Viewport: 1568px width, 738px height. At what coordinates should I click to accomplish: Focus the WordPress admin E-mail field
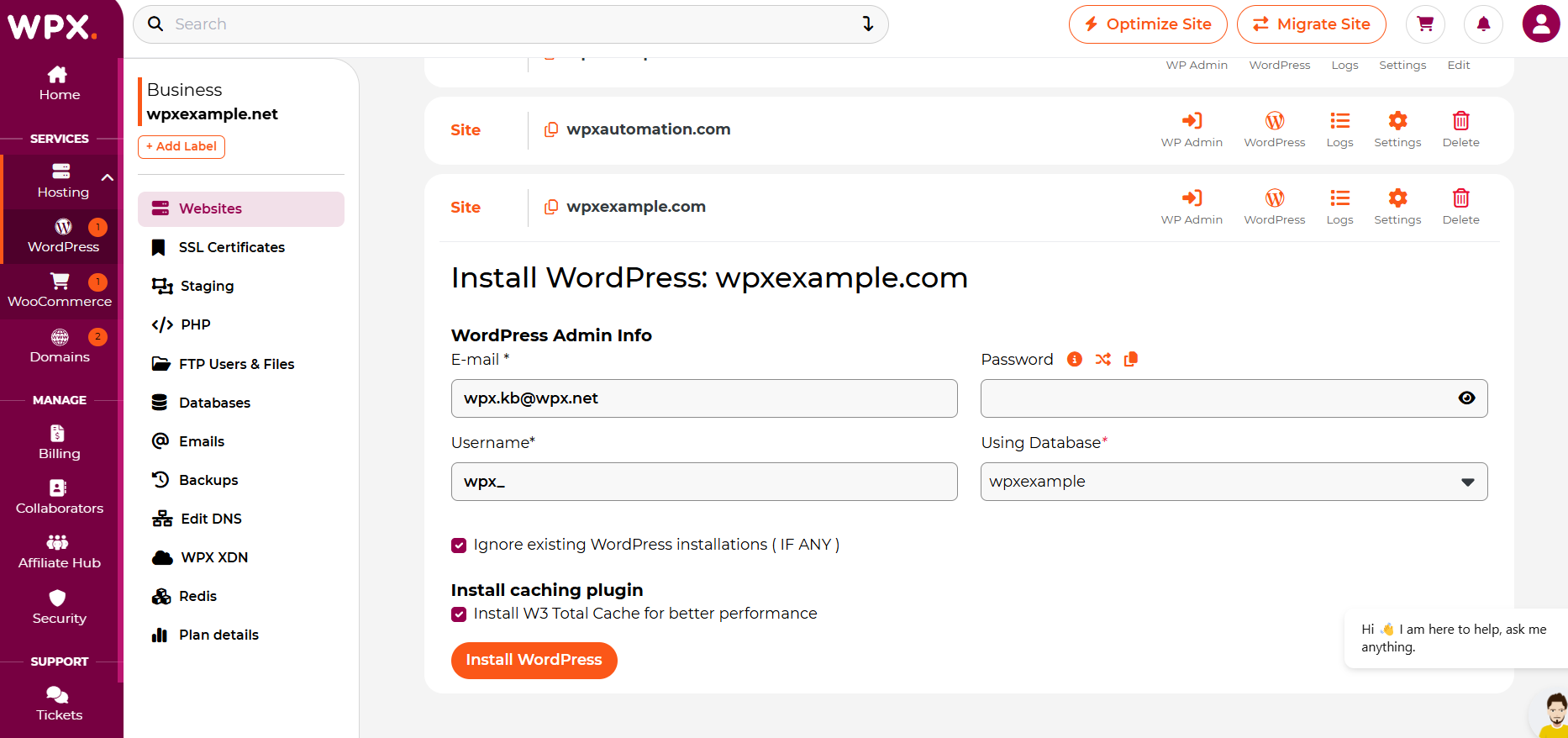[x=704, y=398]
